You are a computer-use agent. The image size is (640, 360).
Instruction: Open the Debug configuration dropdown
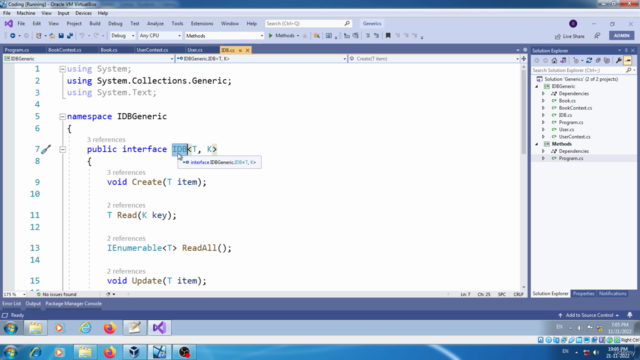click(122, 36)
